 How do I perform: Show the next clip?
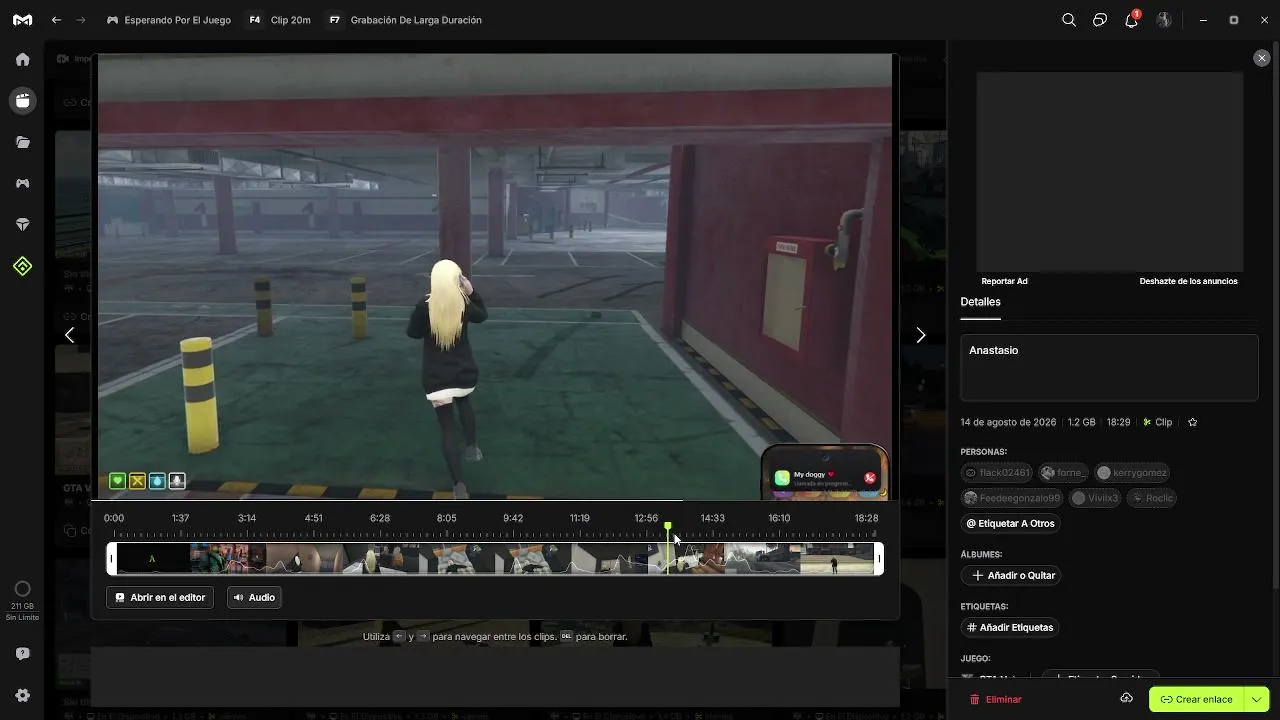[921, 335]
